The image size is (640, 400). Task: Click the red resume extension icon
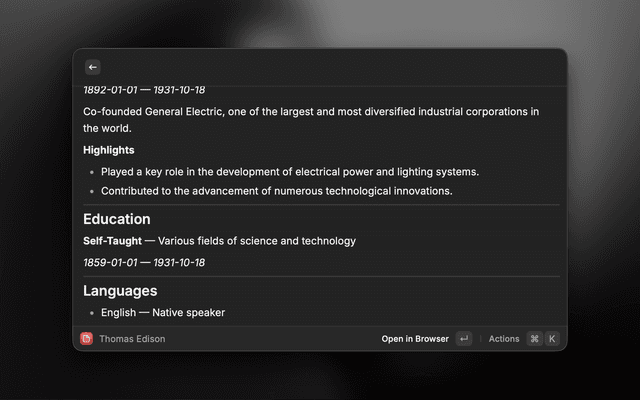pos(87,339)
